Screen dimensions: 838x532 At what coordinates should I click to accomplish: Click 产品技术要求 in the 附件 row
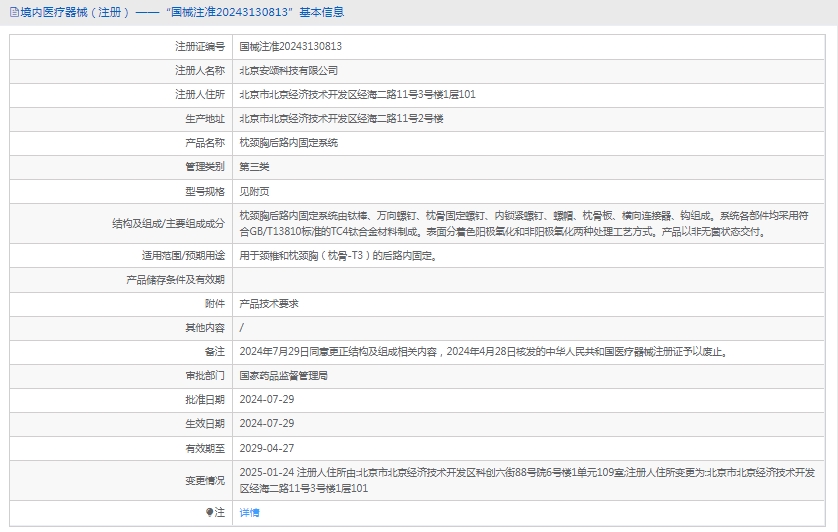click(269, 304)
